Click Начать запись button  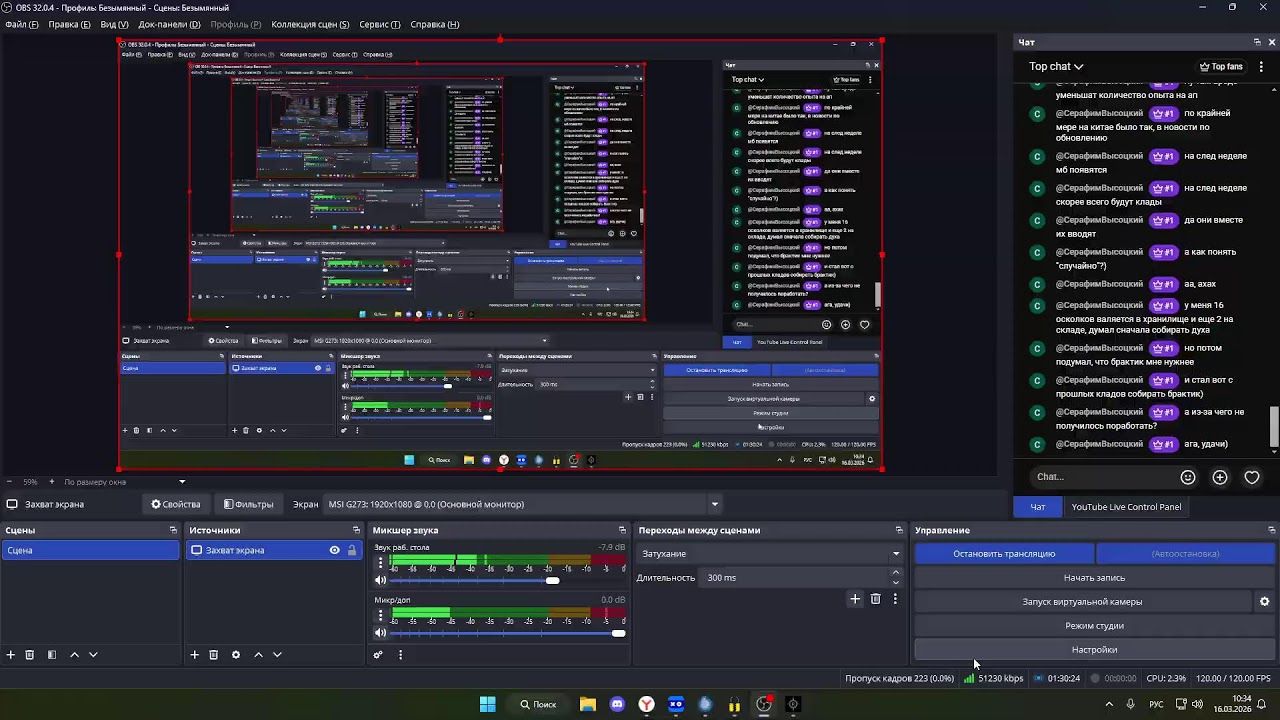[1094, 578]
